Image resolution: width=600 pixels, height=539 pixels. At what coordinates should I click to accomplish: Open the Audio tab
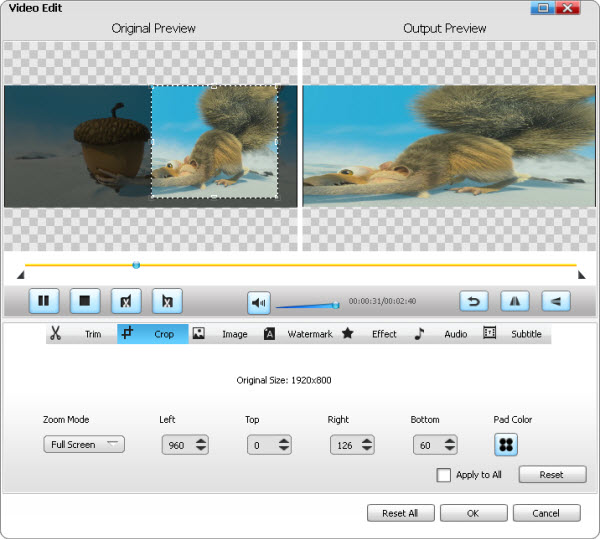(441, 334)
